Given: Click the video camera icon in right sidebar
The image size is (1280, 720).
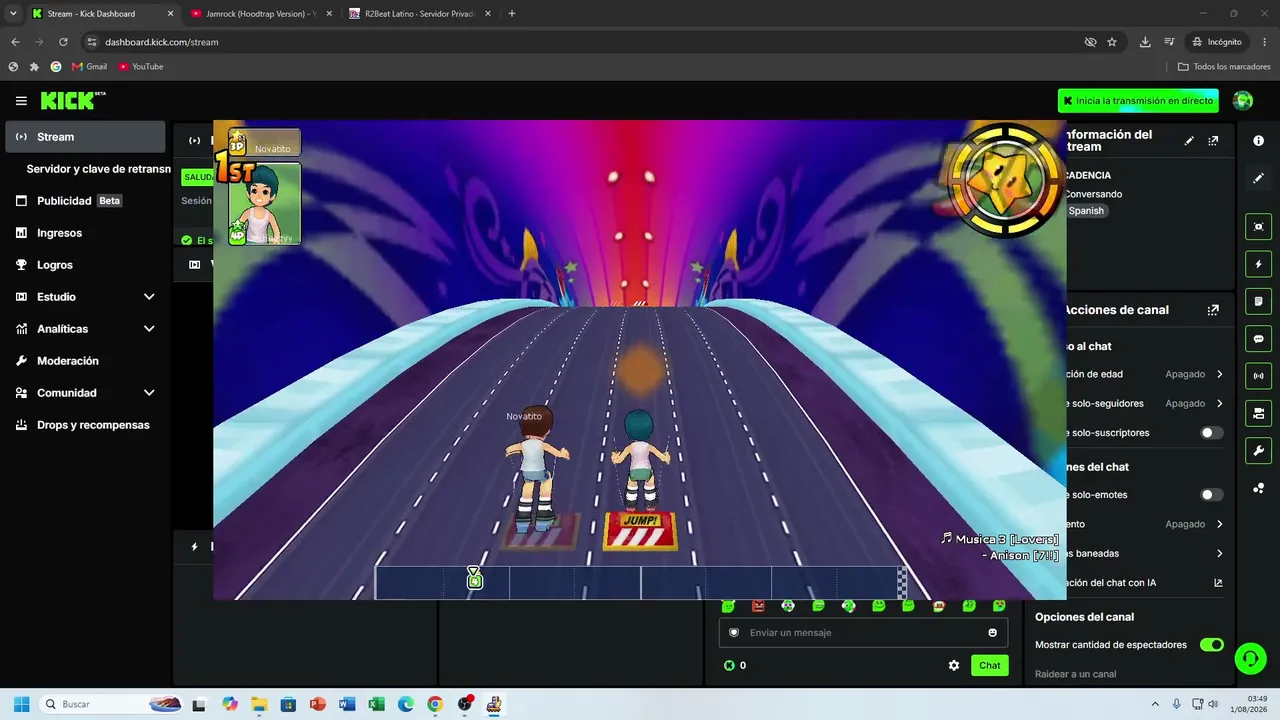Looking at the screenshot, I should pyautogui.click(x=1258, y=413).
